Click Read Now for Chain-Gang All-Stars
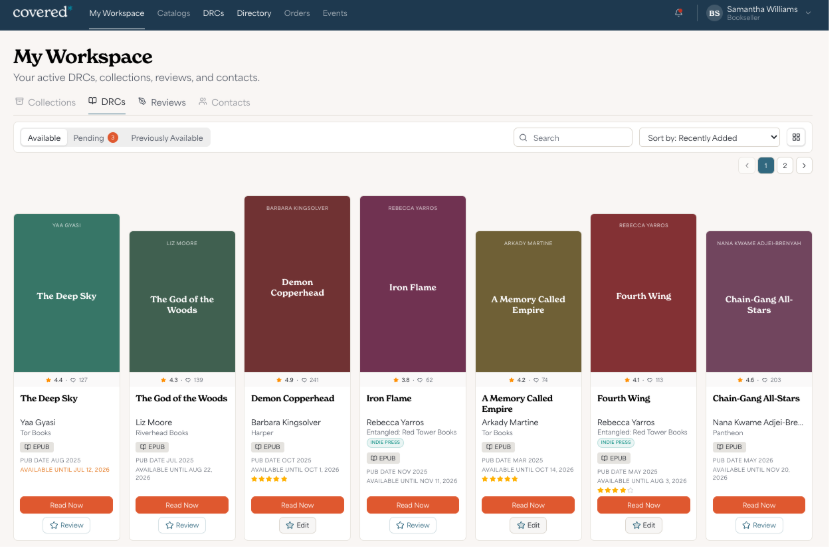The height and width of the screenshot is (547, 829). coord(759,505)
